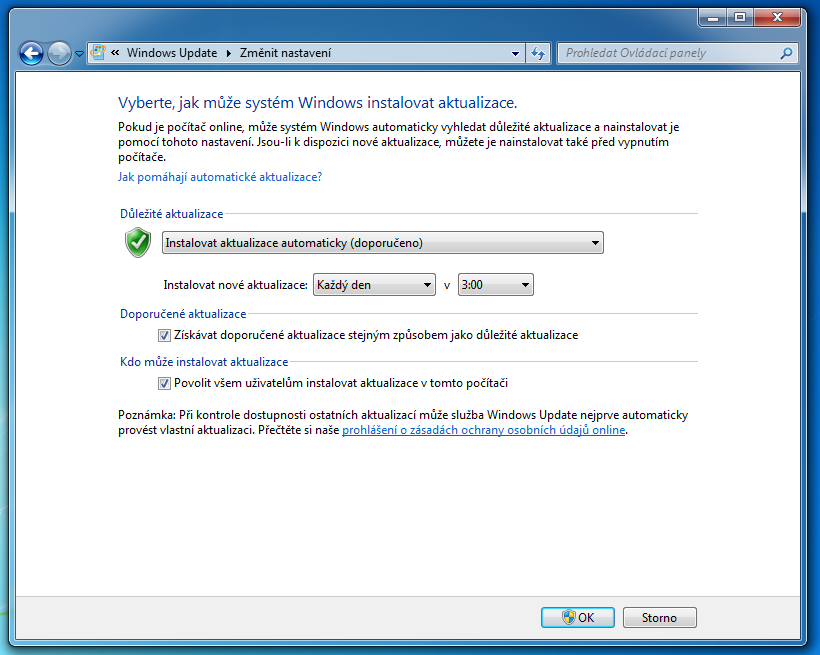Click the page title Vyberte, jak může systém
The width and height of the screenshot is (820, 655).
[x=317, y=103]
